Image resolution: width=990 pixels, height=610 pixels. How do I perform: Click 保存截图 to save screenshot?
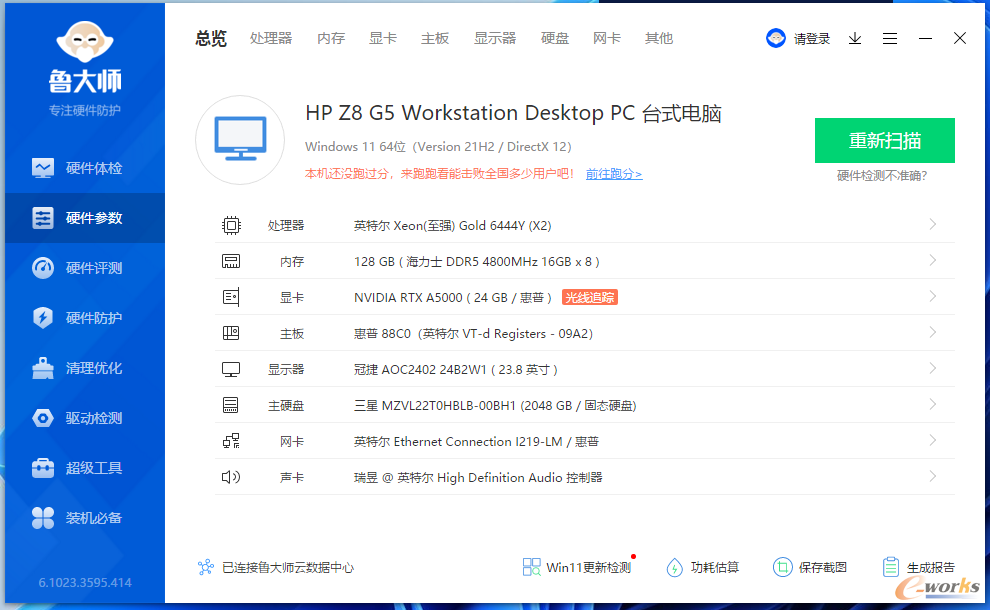coord(810,567)
